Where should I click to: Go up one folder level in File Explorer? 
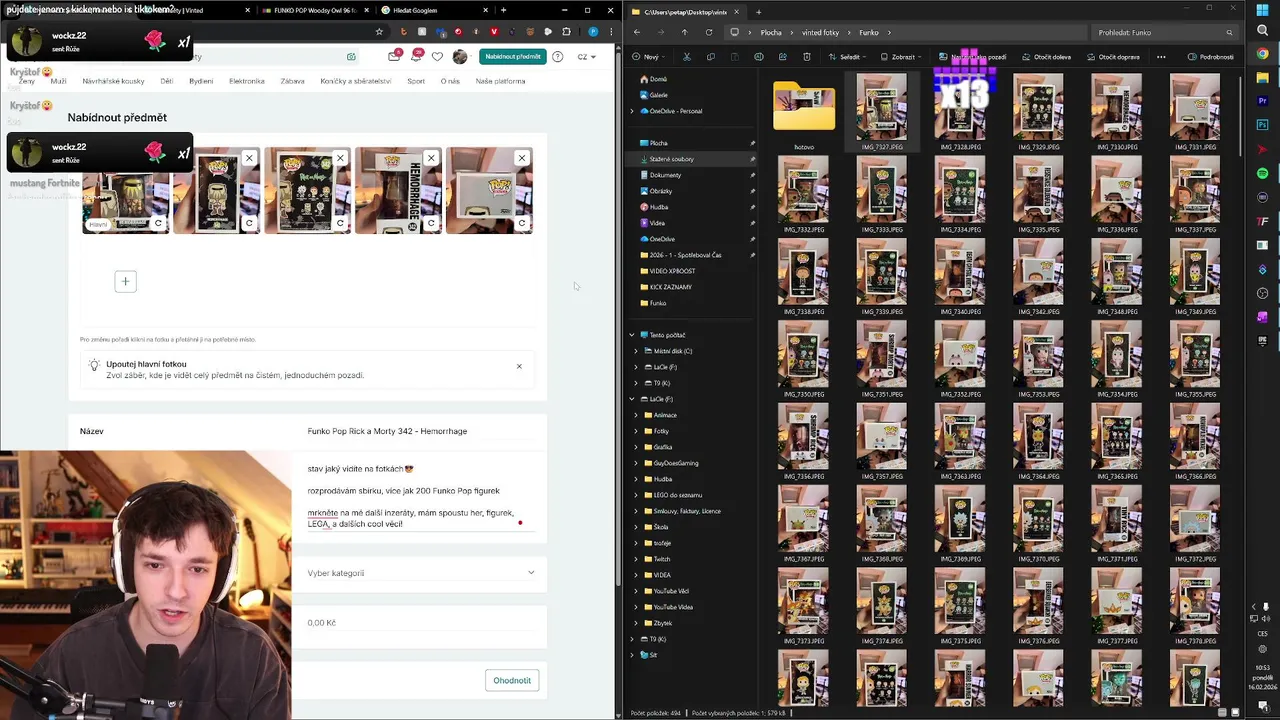click(685, 32)
